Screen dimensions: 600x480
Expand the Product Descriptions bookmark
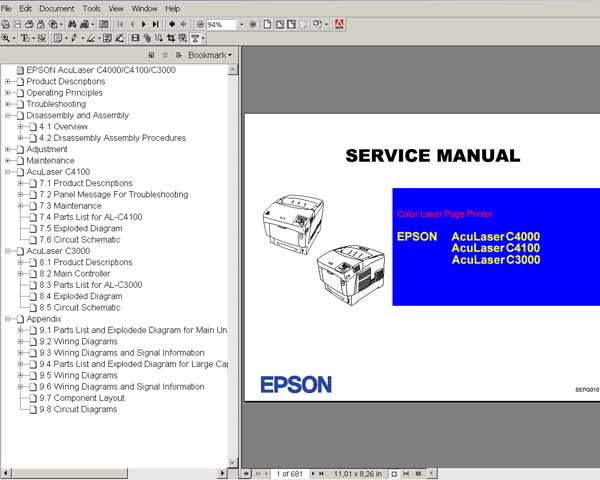8,82
